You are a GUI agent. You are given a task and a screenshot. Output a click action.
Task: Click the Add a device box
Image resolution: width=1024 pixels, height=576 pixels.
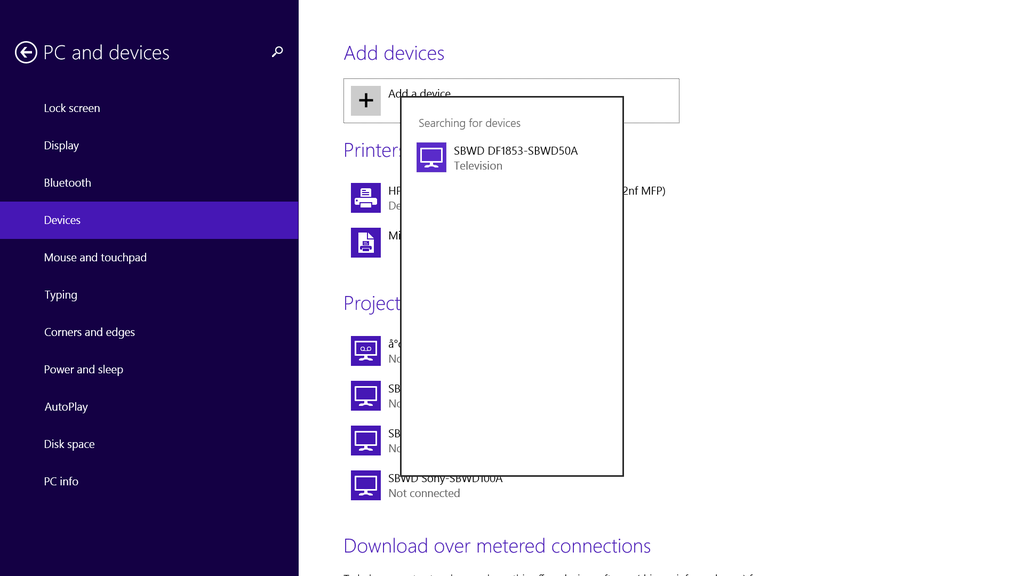click(x=511, y=101)
